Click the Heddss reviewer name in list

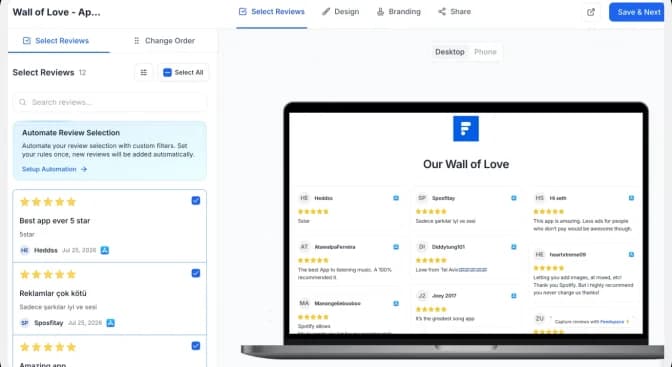click(x=46, y=250)
